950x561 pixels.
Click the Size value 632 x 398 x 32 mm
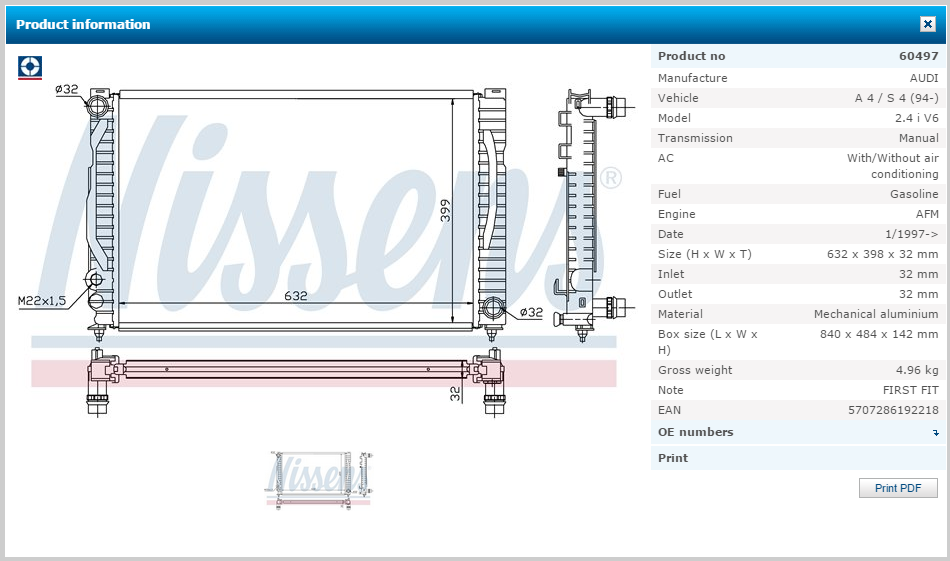point(883,254)
